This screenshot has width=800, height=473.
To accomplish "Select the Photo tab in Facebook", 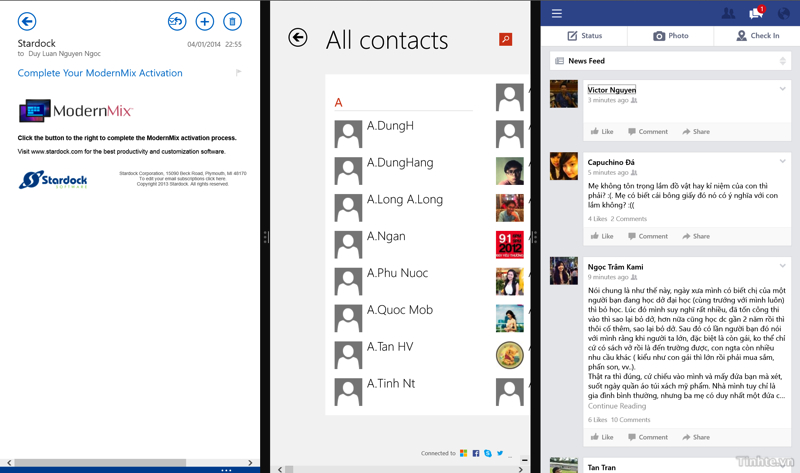I will (x=671, y=36).
